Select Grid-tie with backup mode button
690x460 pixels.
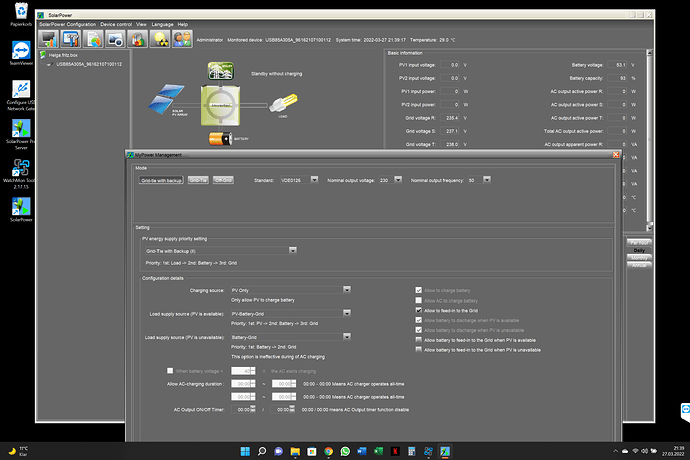(161, 180)
